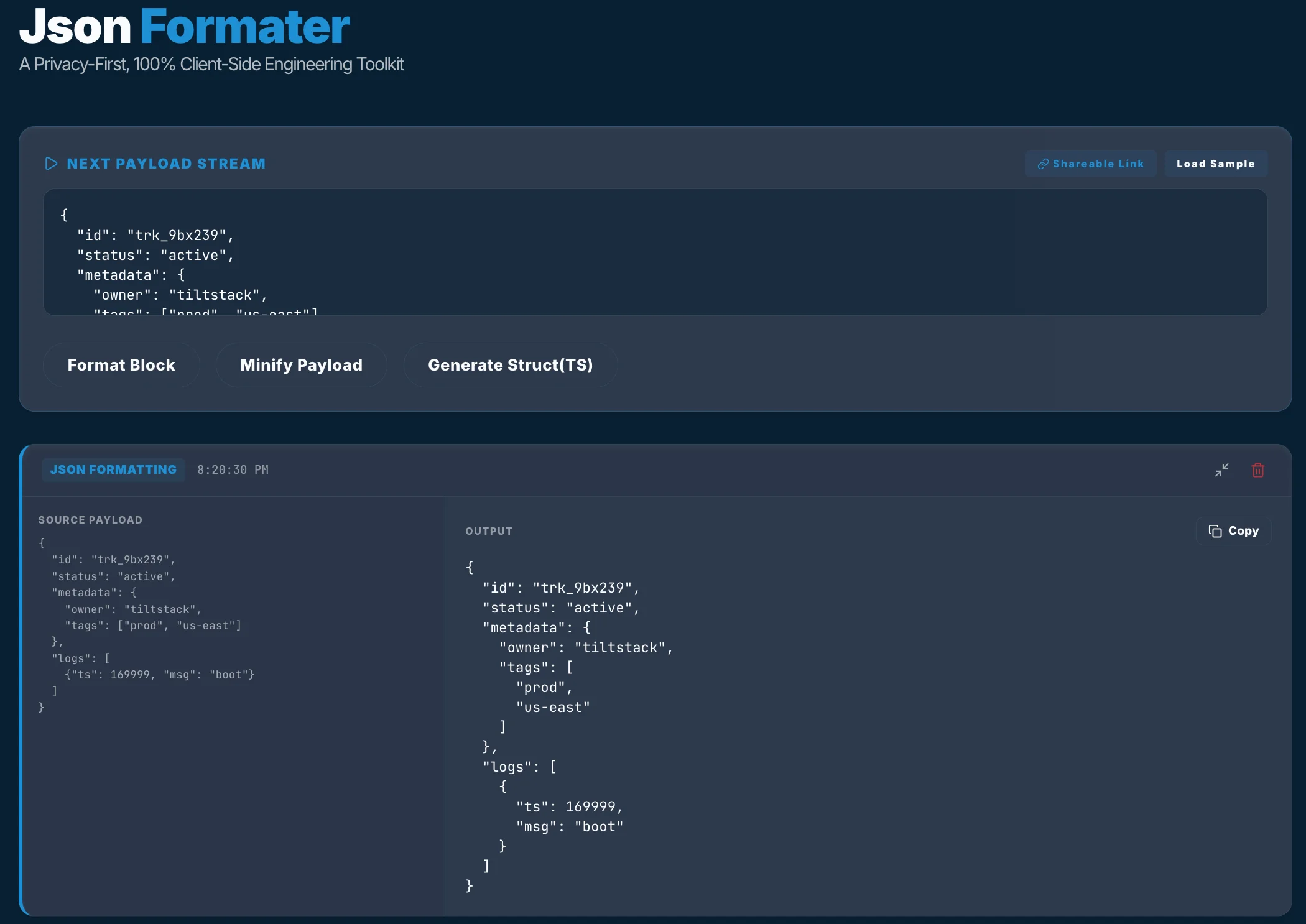Click the privacy-first toolkit subtitle
This screenshot has height=924, width=1306.
click(211, 64)
